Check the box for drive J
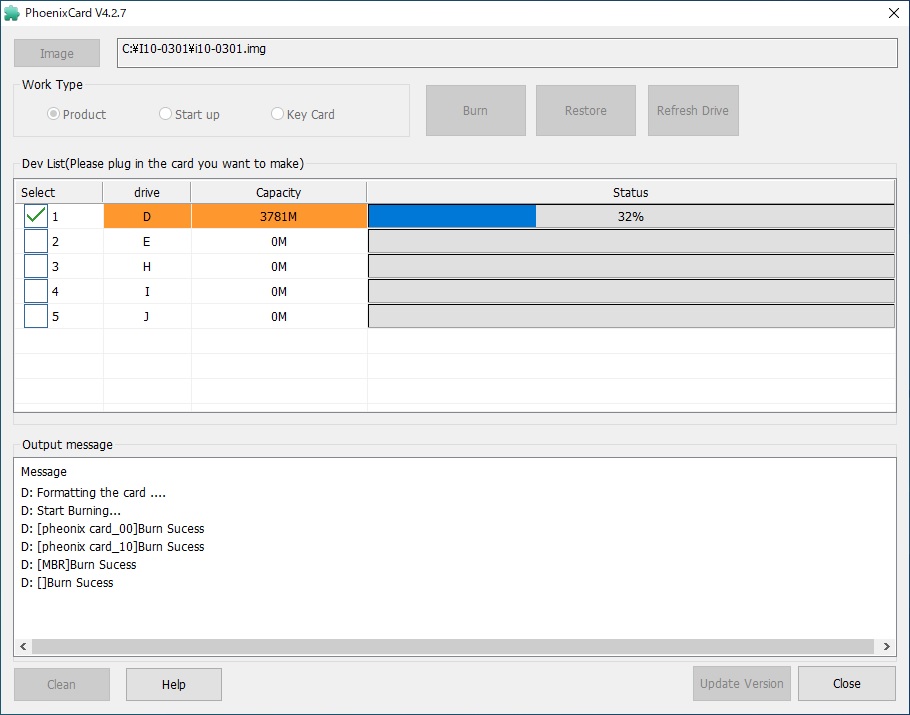The width and height of the screenshot is (910, 715). coord(36,316)
